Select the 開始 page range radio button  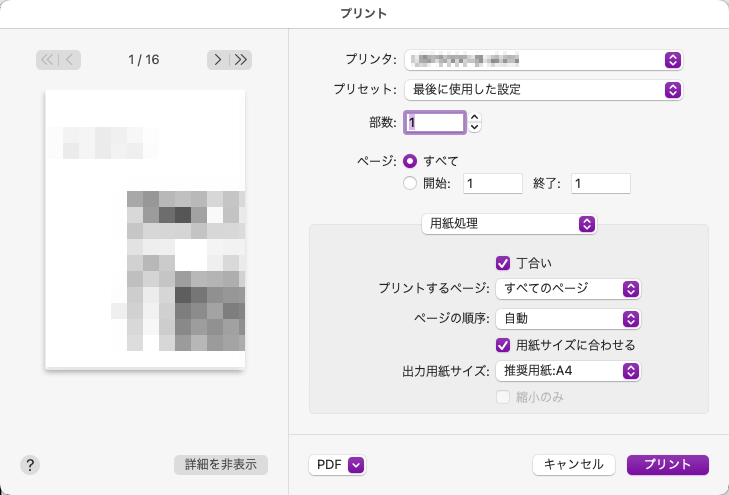[x=410, y=183]
